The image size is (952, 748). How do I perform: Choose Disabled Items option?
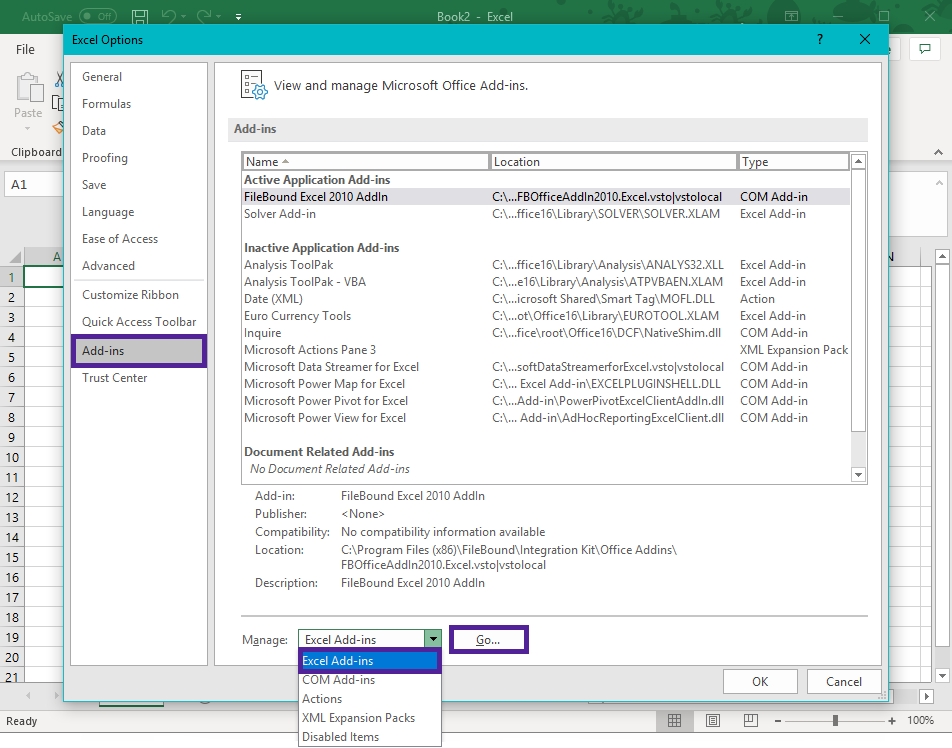click(369, 736)
